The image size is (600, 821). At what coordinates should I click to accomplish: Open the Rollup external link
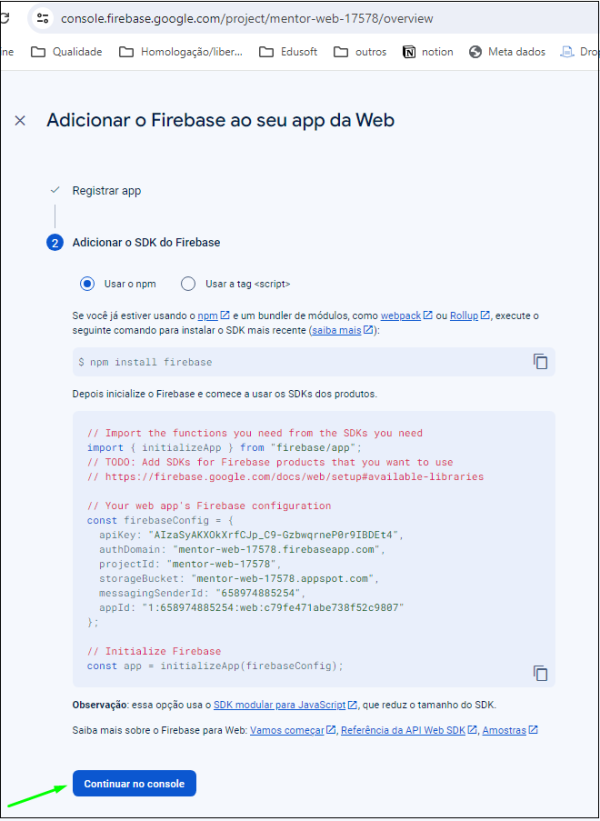[x=470, y=316]
